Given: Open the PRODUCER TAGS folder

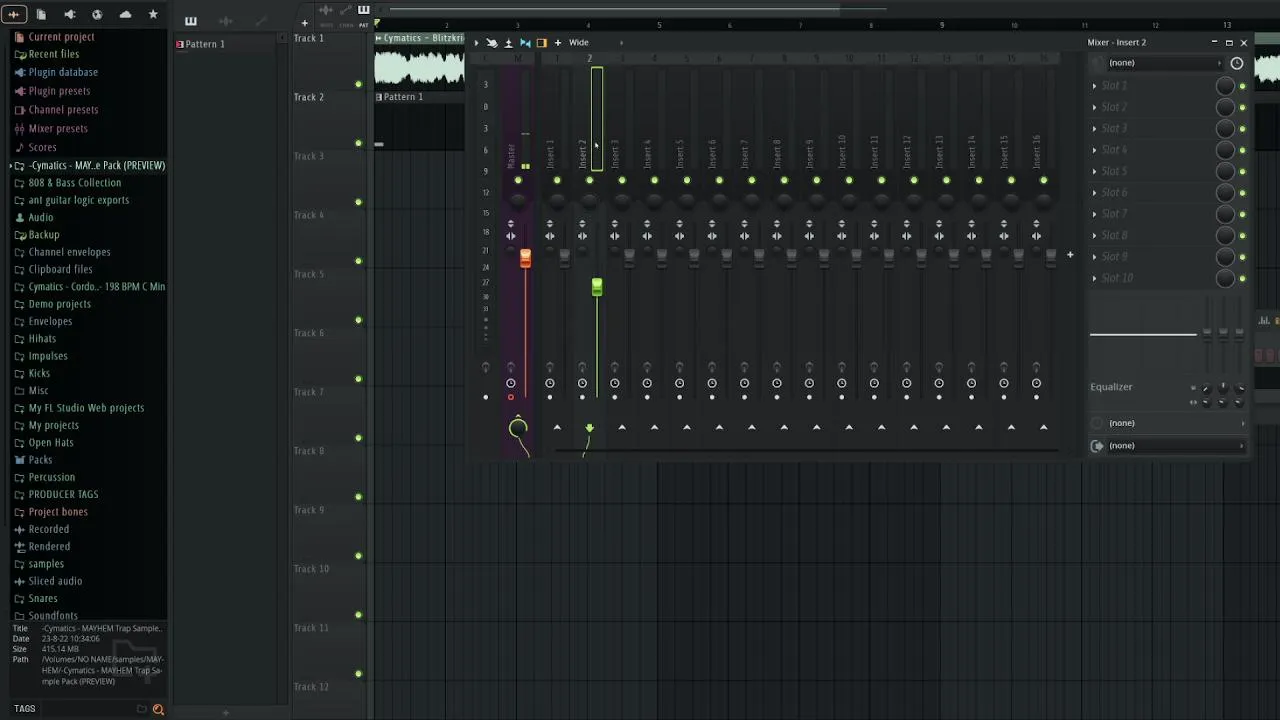Looking at the screenshot, I should pos(63,494).
